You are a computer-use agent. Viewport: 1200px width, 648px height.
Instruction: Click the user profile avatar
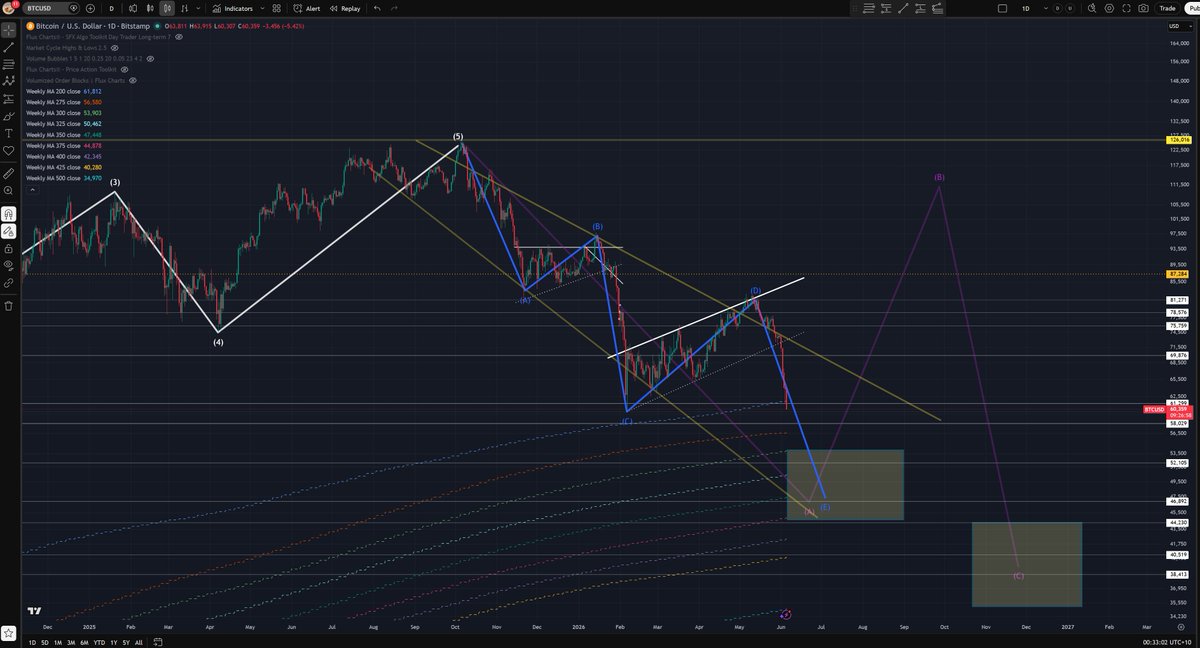(8, 8)
